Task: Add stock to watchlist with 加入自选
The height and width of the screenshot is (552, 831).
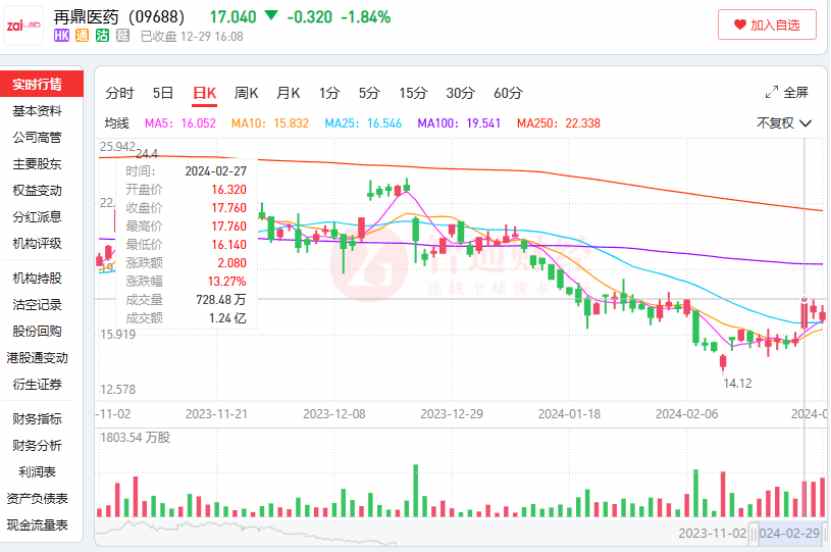Action: tap(766, 25)
